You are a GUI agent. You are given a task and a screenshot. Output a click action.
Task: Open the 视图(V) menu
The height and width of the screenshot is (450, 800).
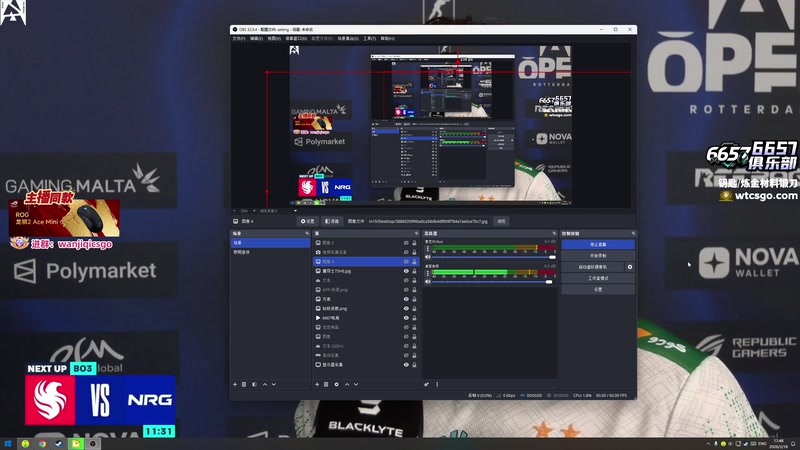click(274, 39)
